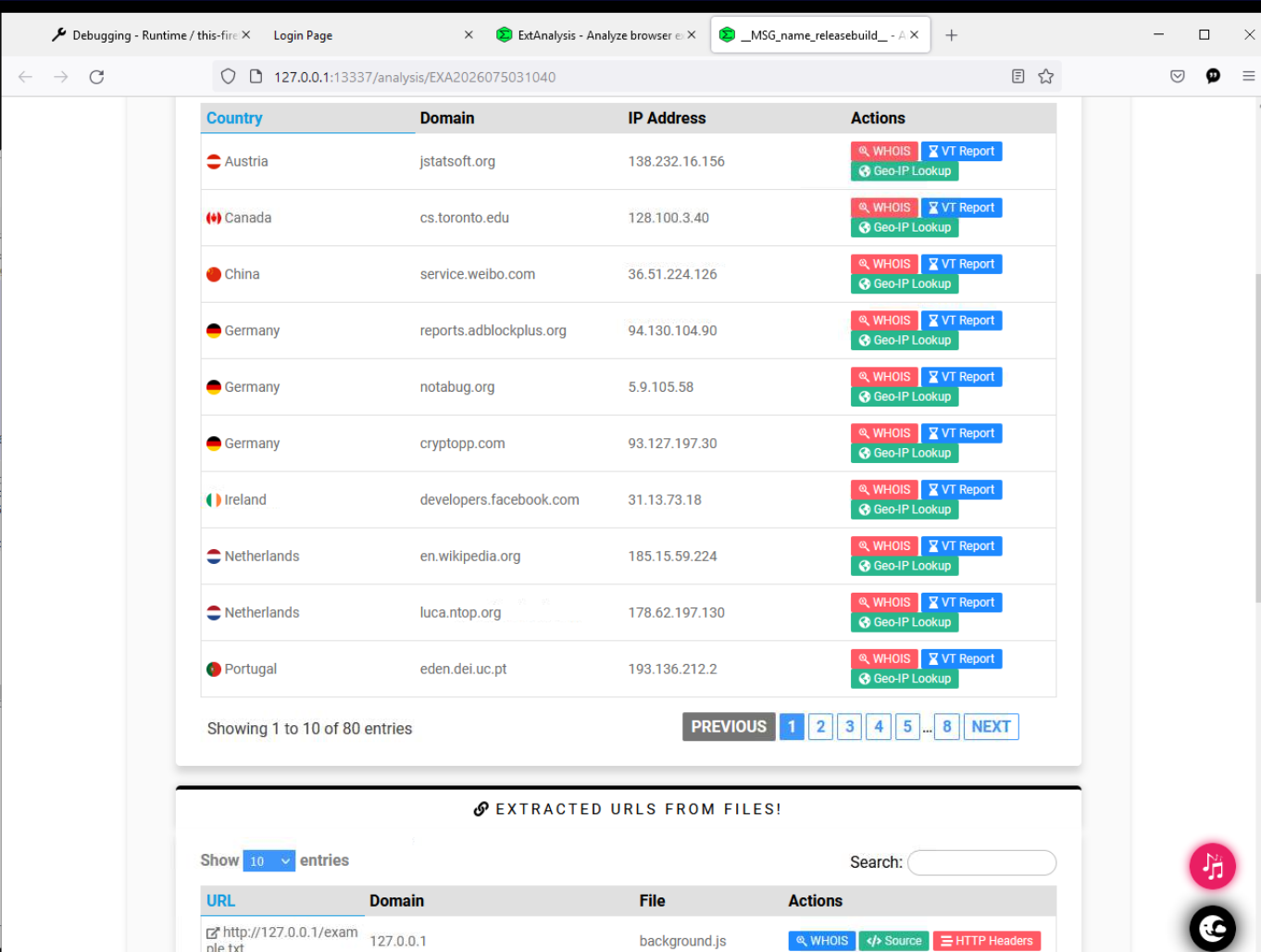Click the Search input field
The height and width of the screenshot is (952, 1261).
pos(981,862)
